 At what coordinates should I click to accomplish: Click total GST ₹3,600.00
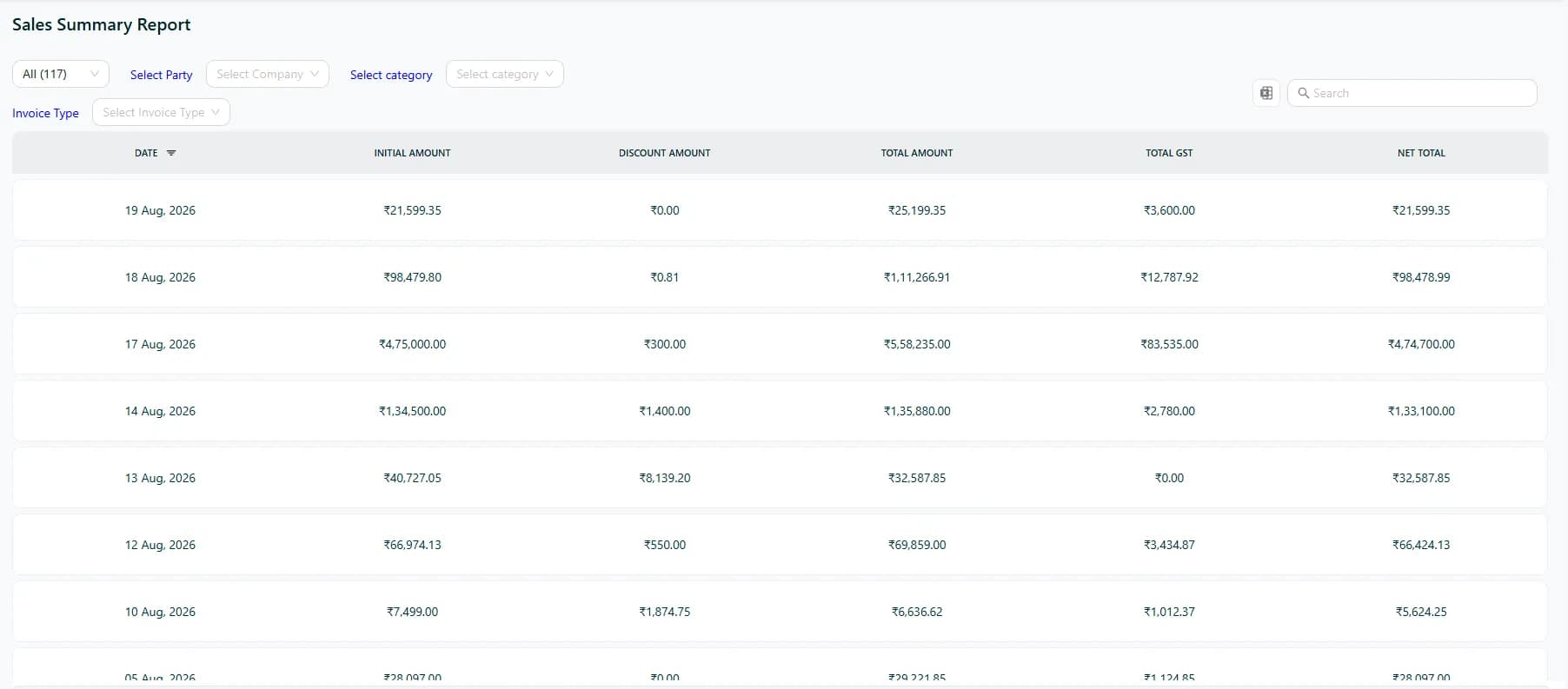[1169, 210]
